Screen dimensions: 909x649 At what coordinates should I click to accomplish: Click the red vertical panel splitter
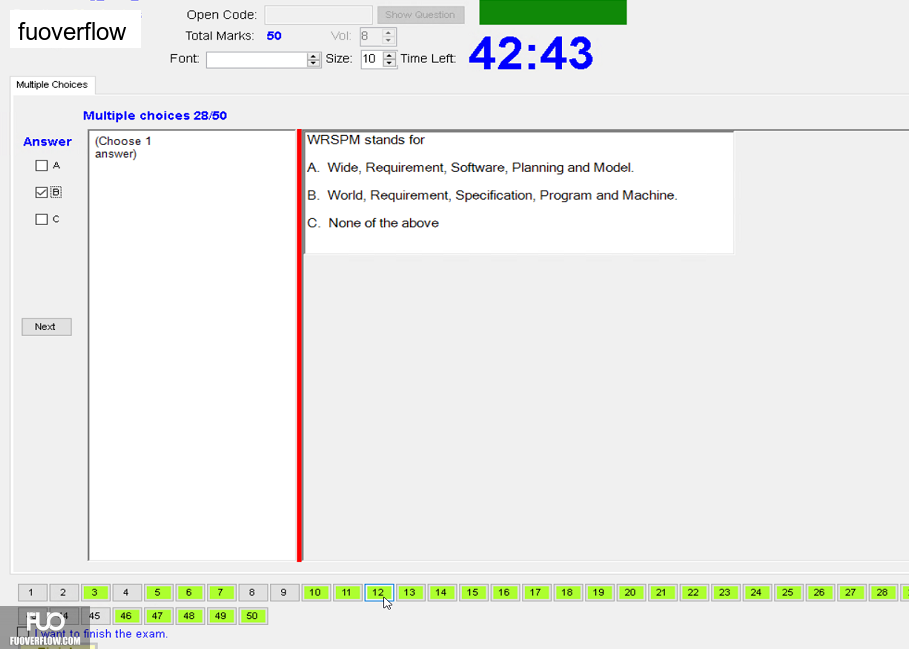[x=299, y=345]
